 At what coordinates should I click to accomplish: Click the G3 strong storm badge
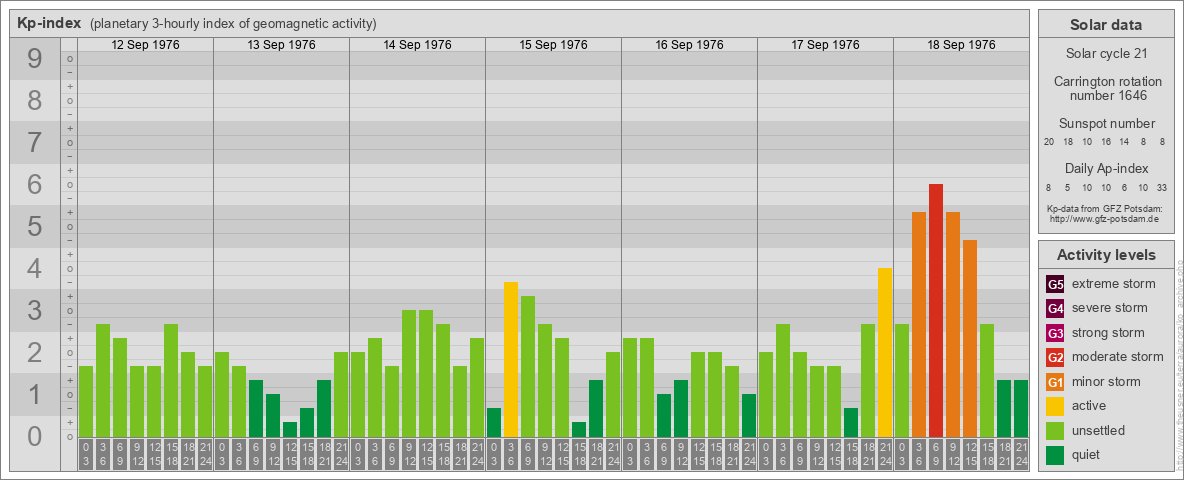[x=1055, y=333]
